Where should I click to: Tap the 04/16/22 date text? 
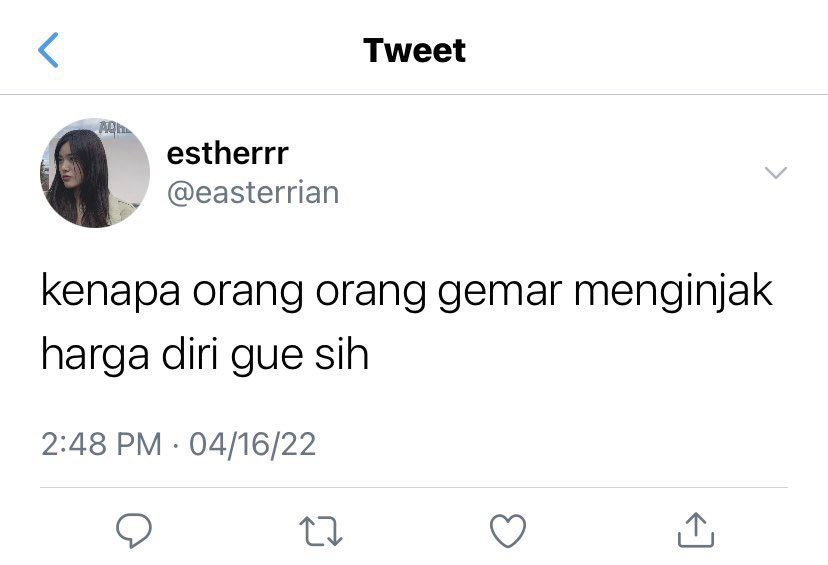[253, 444]
